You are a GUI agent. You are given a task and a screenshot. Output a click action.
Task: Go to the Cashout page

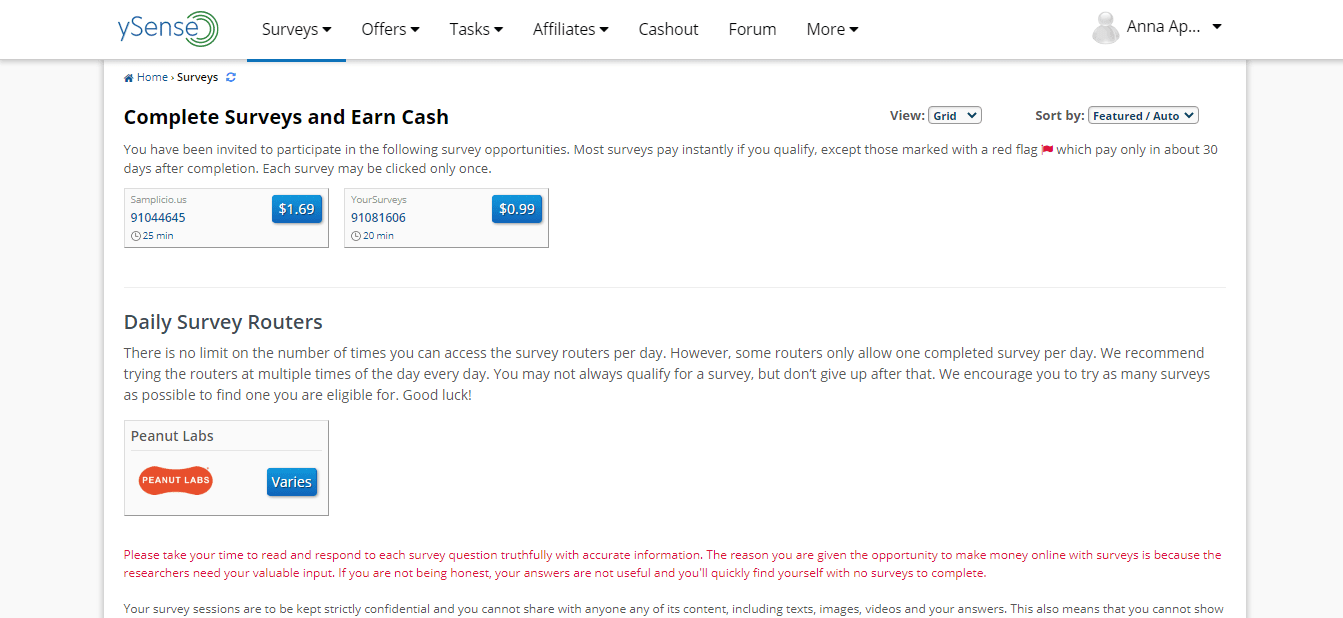point(668,29)
